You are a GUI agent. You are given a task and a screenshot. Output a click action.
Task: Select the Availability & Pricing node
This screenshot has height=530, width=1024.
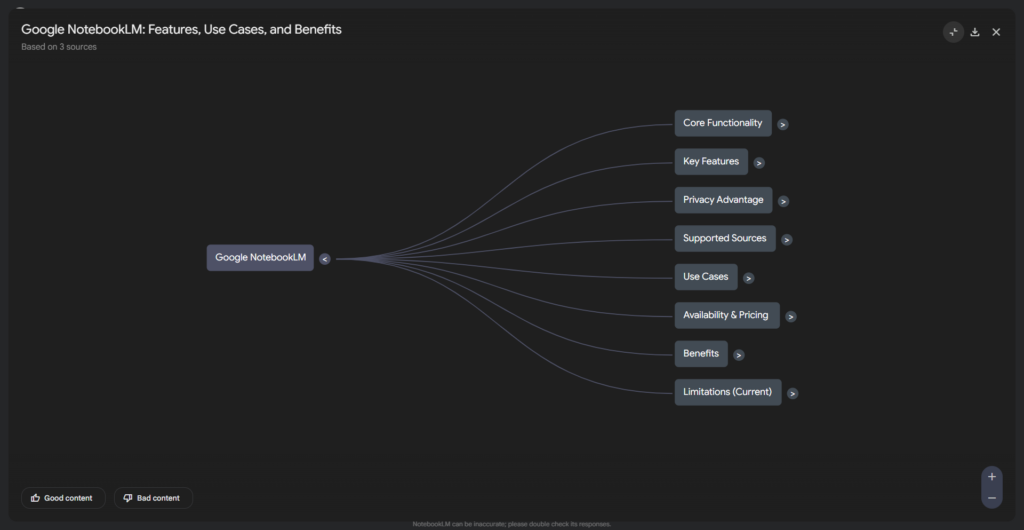[x=727, y=316]
